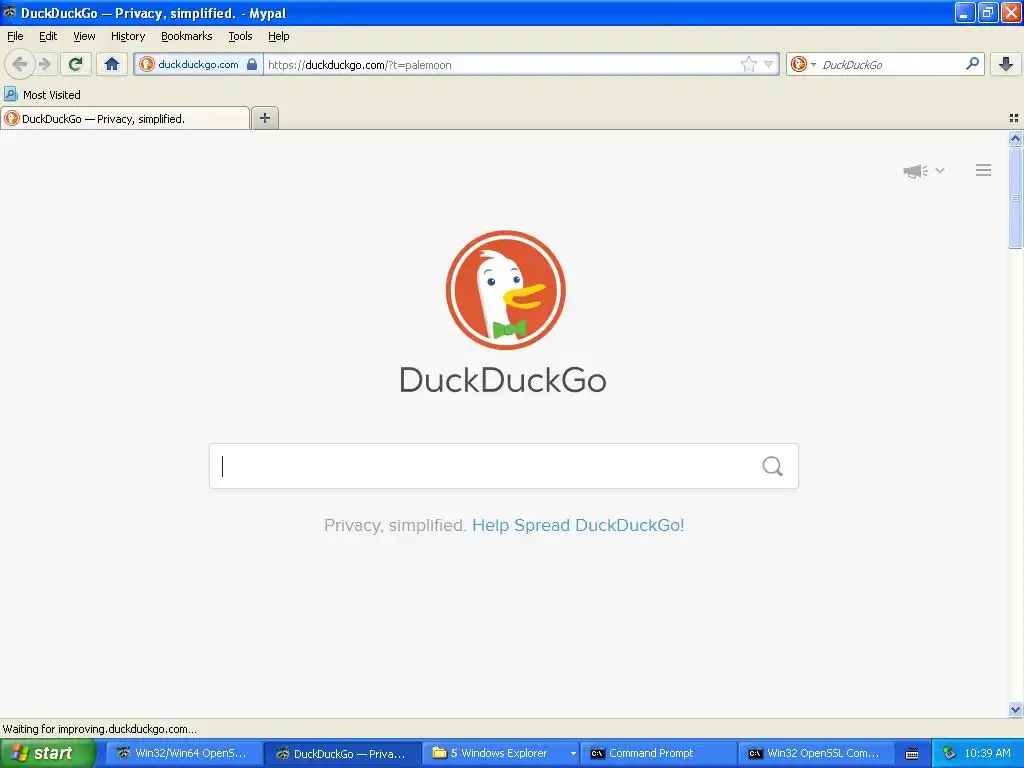Open the search engine selector dropdown

click(x=803, y=64)
